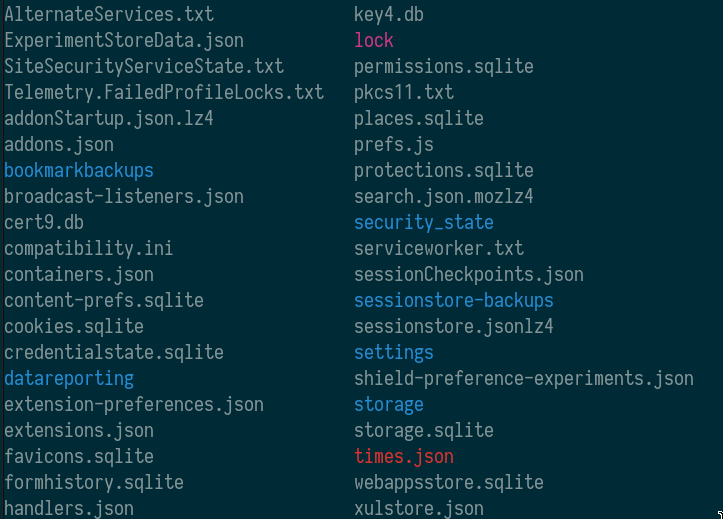Select the sessionstore-backups directory

tap(454, 300)
